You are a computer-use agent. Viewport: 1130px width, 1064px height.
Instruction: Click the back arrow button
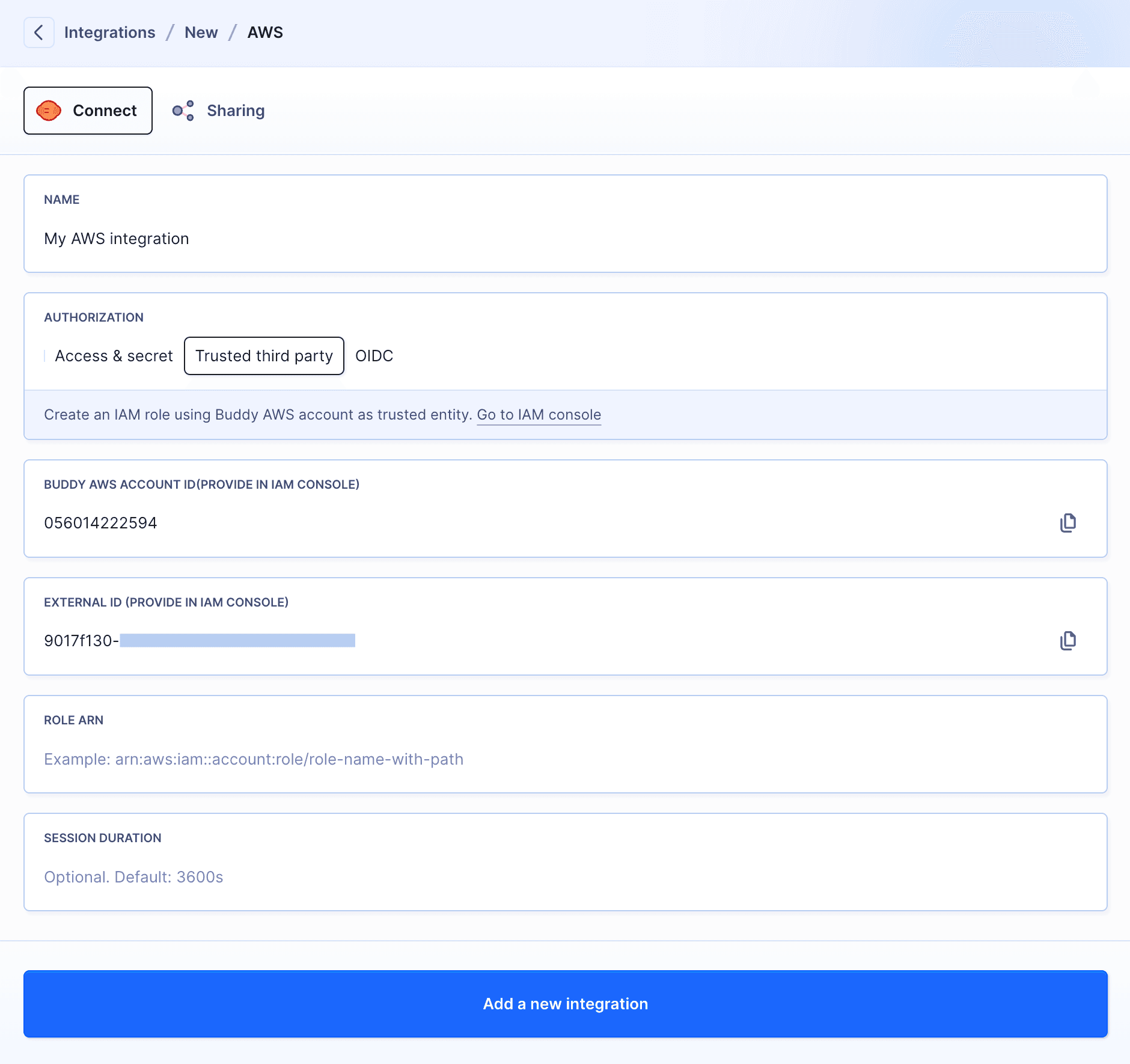[39, 32]
